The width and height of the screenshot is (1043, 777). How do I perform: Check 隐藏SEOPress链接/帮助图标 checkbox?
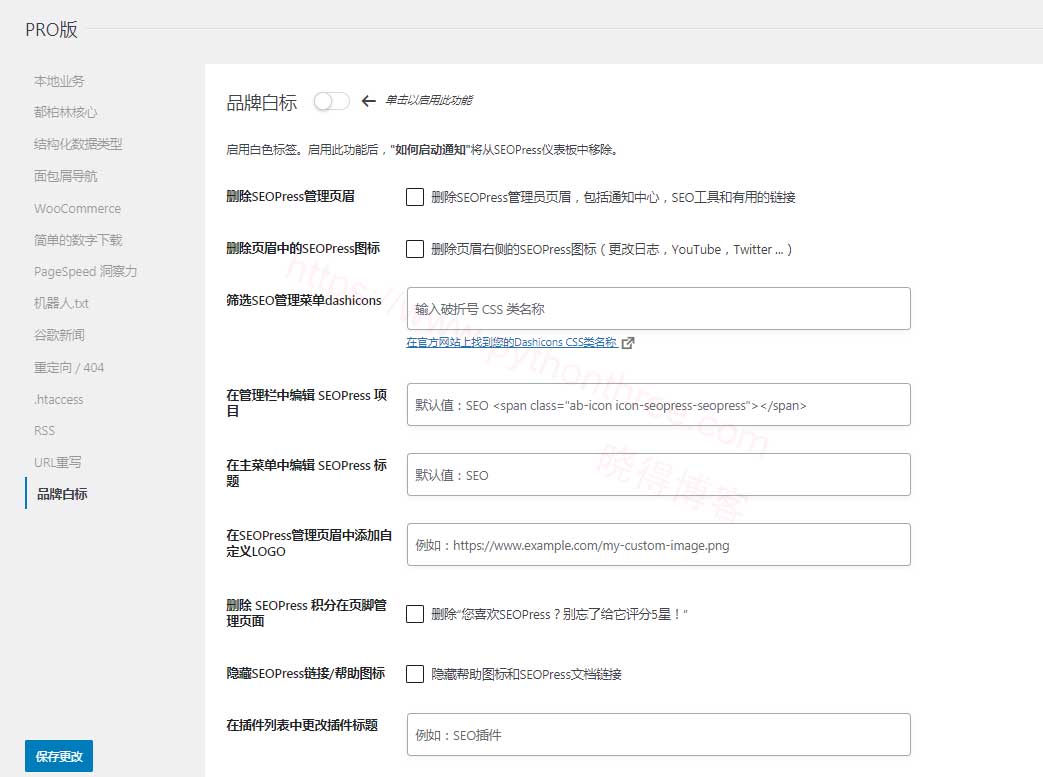coord(415,673)
